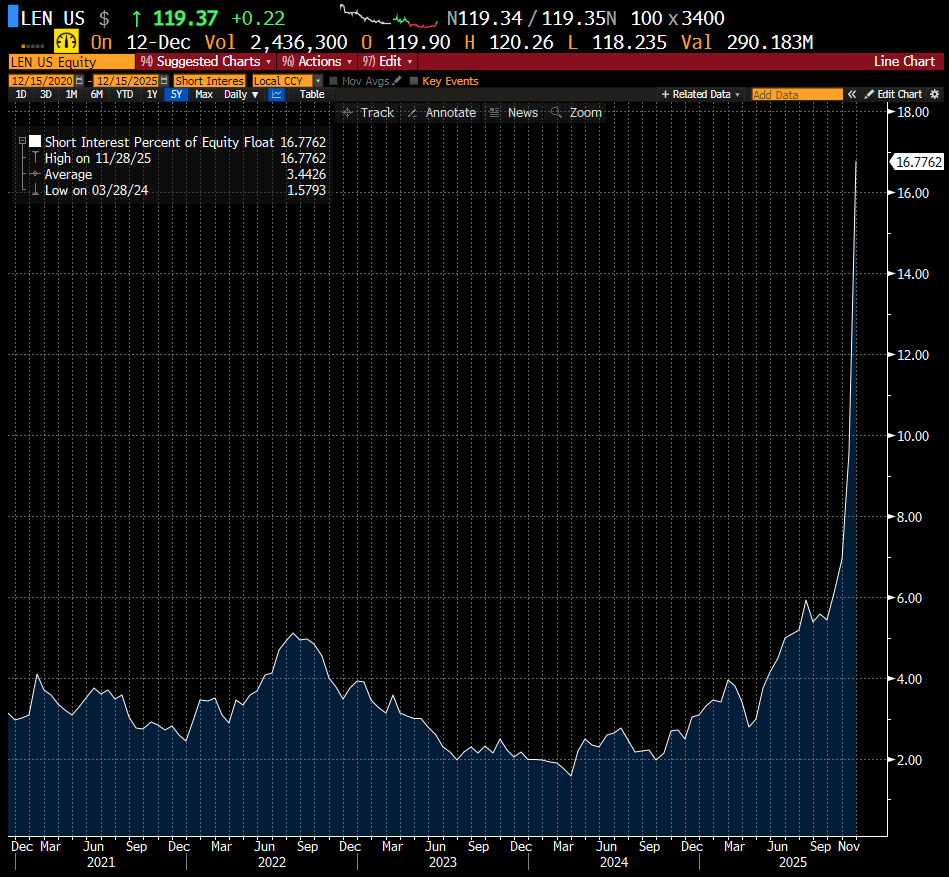The width and height of the screenshot is (949, 877).
Task: Click the 2023 year axis label
Action: [442, 862]
